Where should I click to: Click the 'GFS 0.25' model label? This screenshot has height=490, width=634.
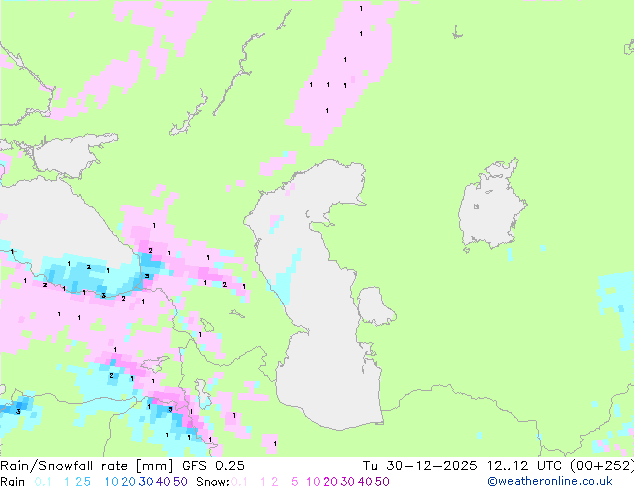213,466
